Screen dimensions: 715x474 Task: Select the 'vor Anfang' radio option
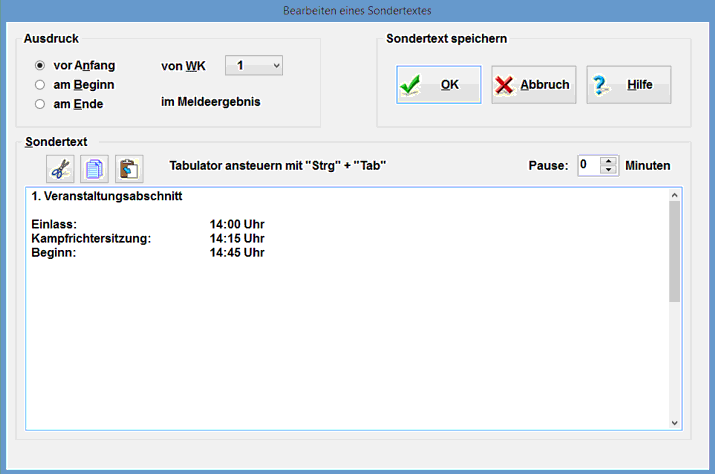(x=40, y=66)
